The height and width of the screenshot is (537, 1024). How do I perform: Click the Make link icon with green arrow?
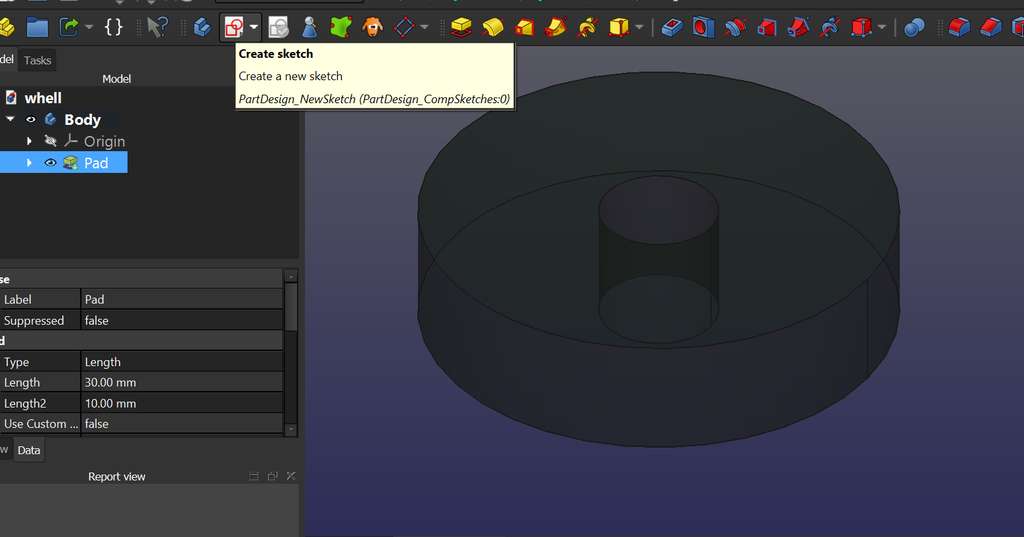point(69,27)
